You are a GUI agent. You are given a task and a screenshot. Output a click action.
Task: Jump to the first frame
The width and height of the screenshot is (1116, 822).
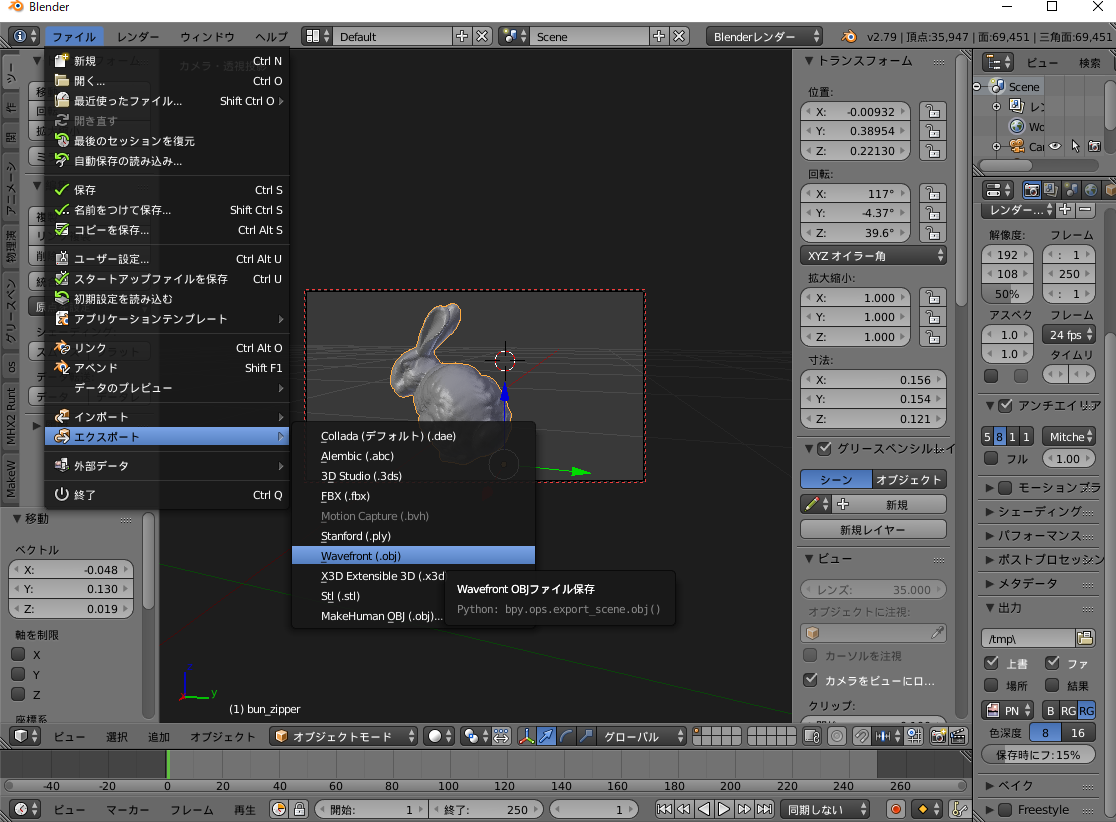[664, 809]
